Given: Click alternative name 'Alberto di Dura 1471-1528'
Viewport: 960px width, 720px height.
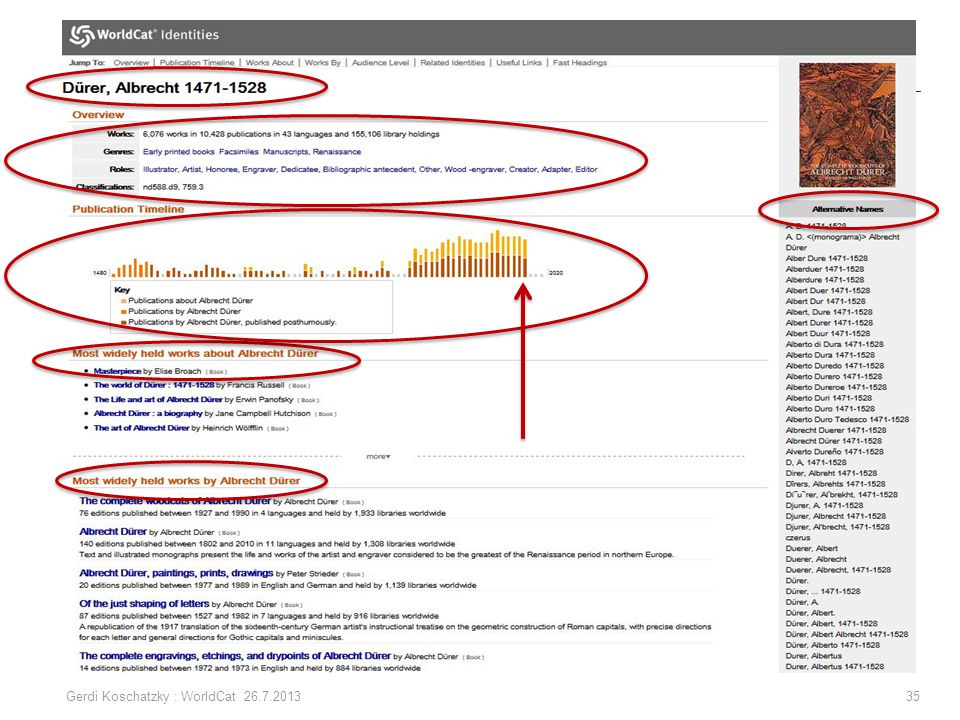Looking at the screenshot, I should pos(834,345).
